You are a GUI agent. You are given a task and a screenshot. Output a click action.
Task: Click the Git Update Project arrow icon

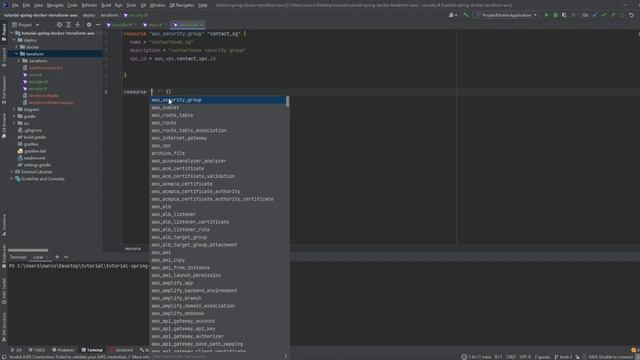[595, 15]
